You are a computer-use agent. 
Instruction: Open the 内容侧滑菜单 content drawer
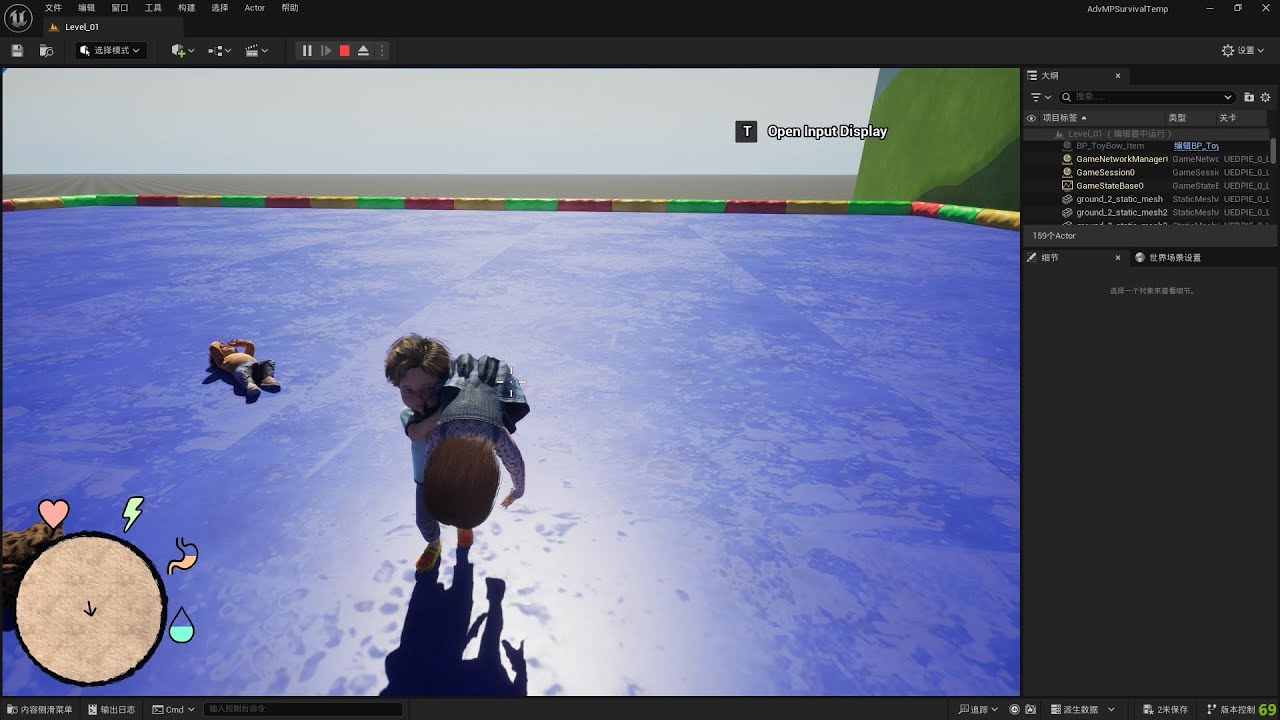(x=40, y=709)
